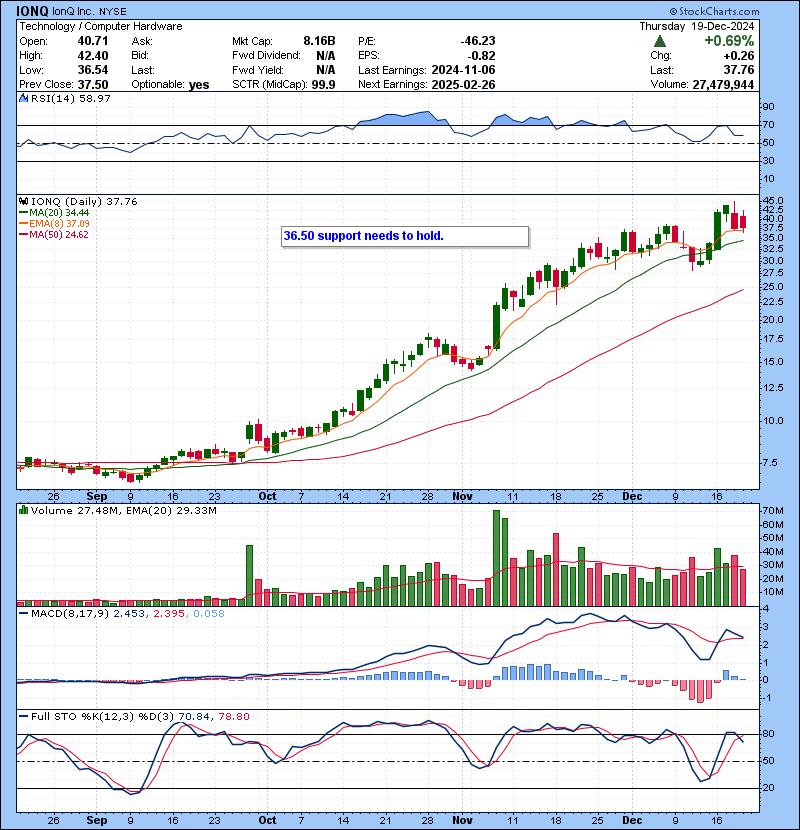This screenshot has width=800, height=830.
Task: Click the Optionable yes value
Action: (x=199, y=85)
